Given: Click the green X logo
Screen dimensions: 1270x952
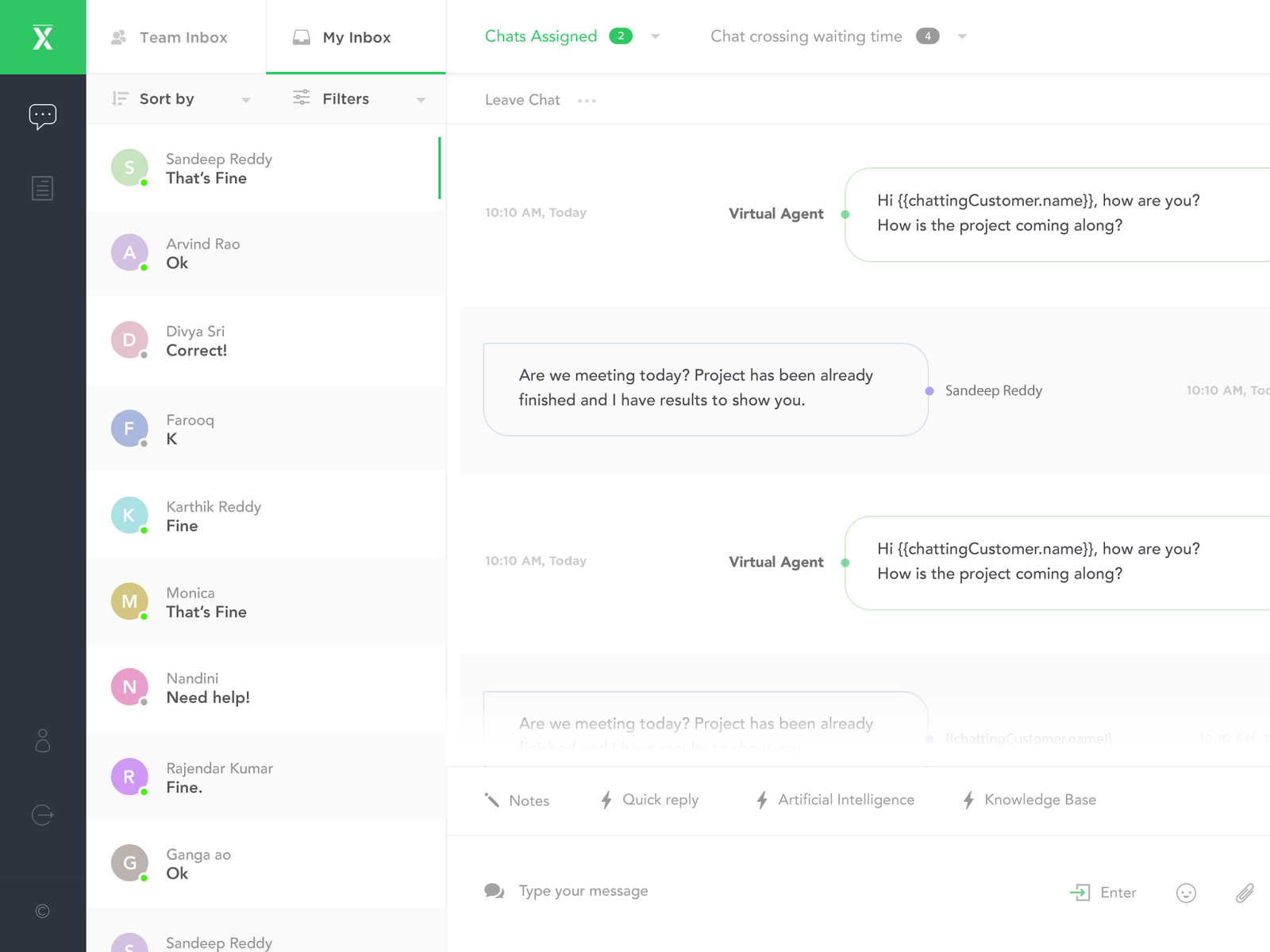Looking at the screenshot, I should tap(43, 37).
